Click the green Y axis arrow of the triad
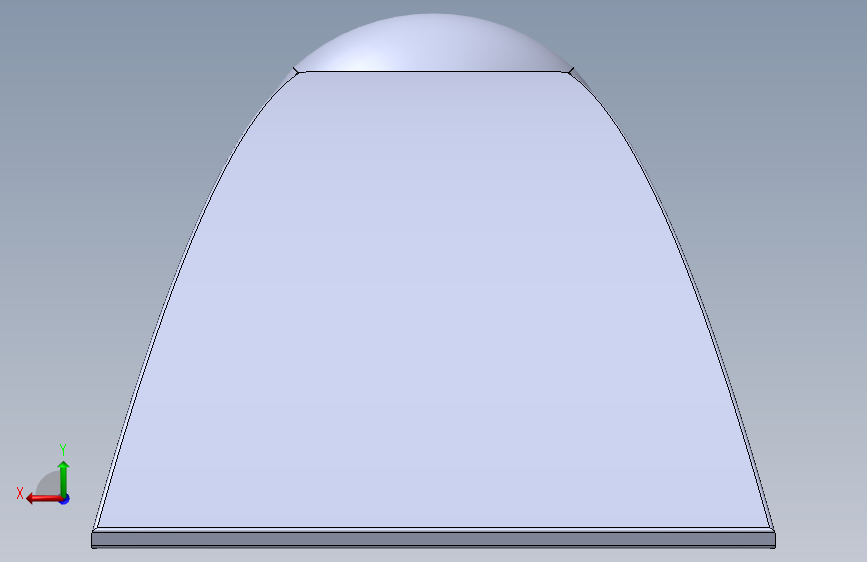This screenshot has width=867, height=562. tap(64, 479)
